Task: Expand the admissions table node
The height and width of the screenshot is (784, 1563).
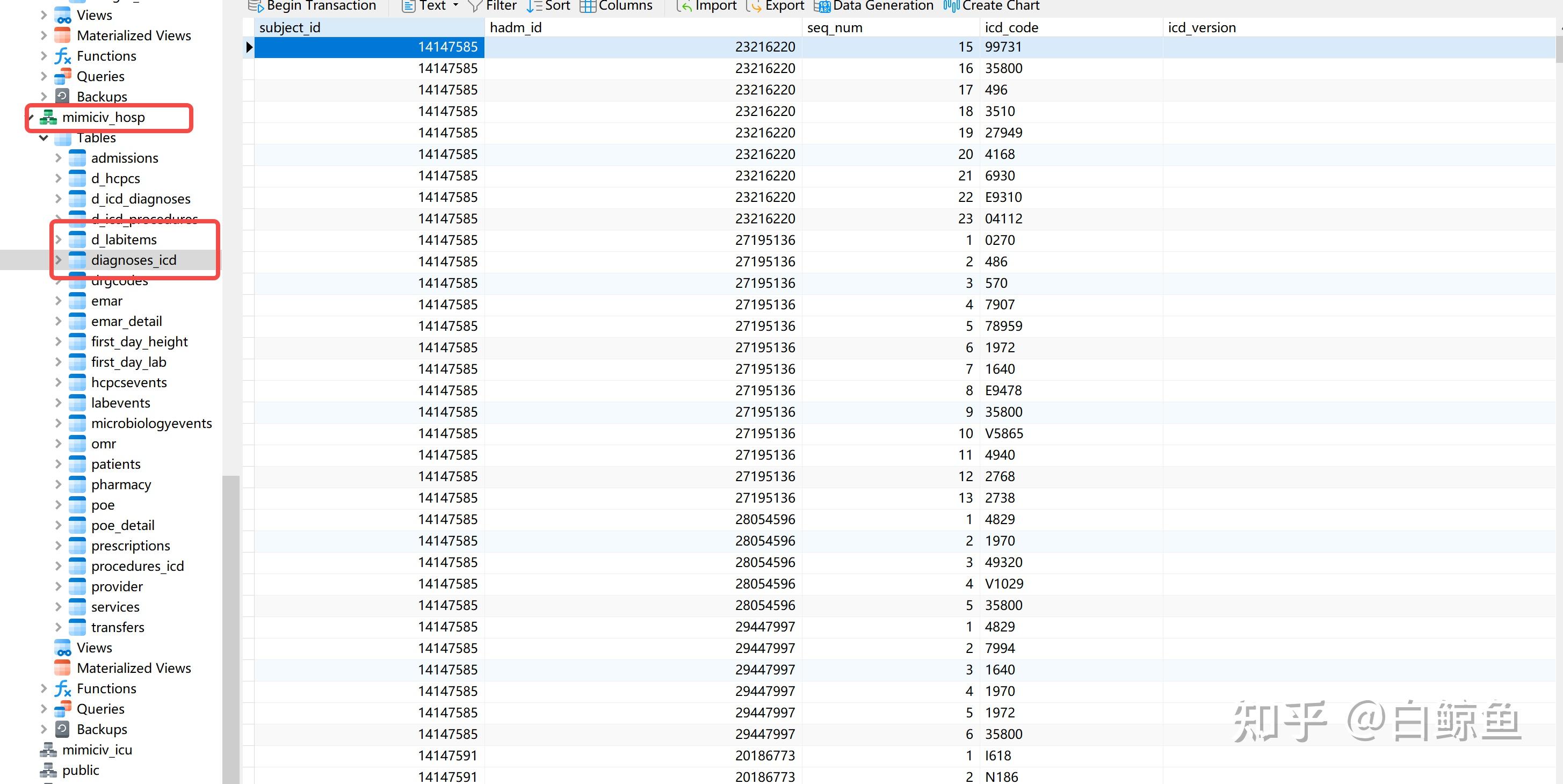Action: coord(58,158)
